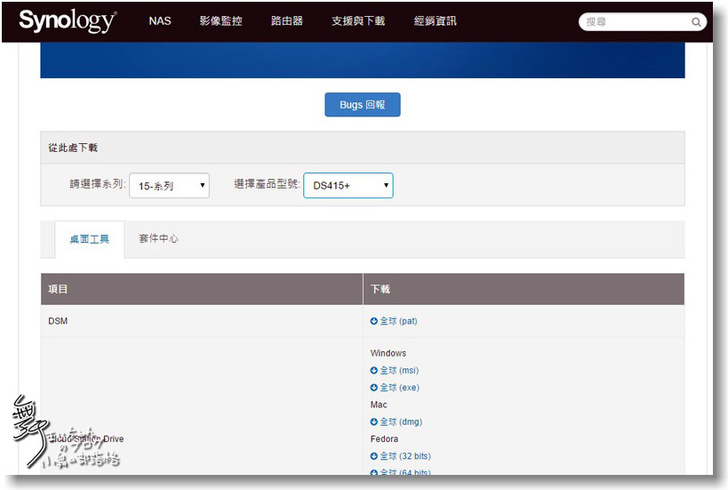The image size is (728, 490).
Task: Download DSM via 全球 (pat) link
Action: [398, 321]
